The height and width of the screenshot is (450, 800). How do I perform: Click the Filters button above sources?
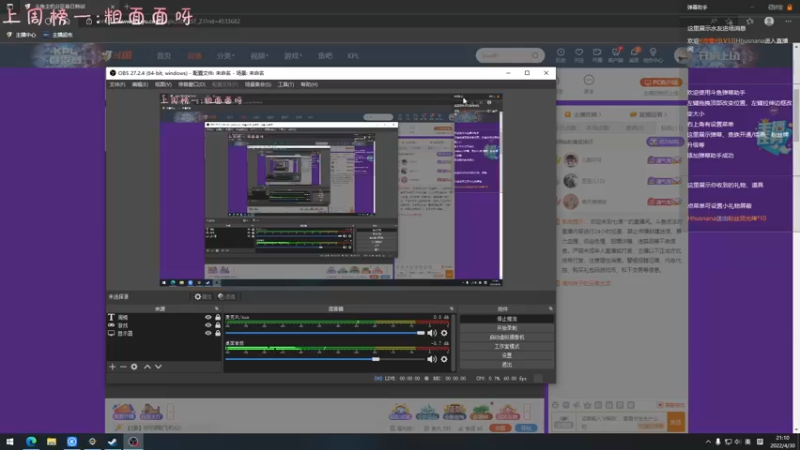[x=227, y=296]
